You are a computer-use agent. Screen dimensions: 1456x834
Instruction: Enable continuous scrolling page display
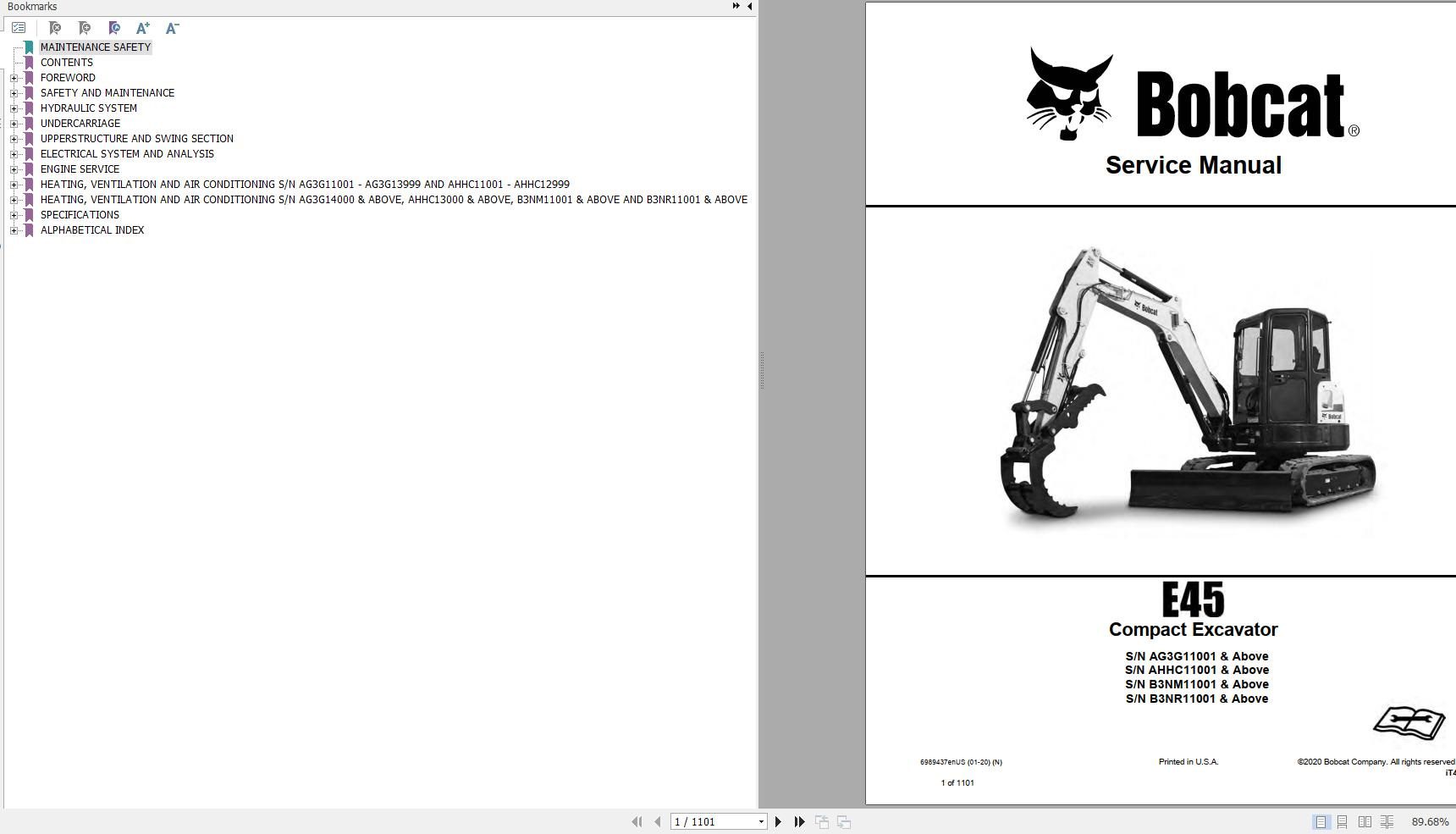[x=1342, y=821]
